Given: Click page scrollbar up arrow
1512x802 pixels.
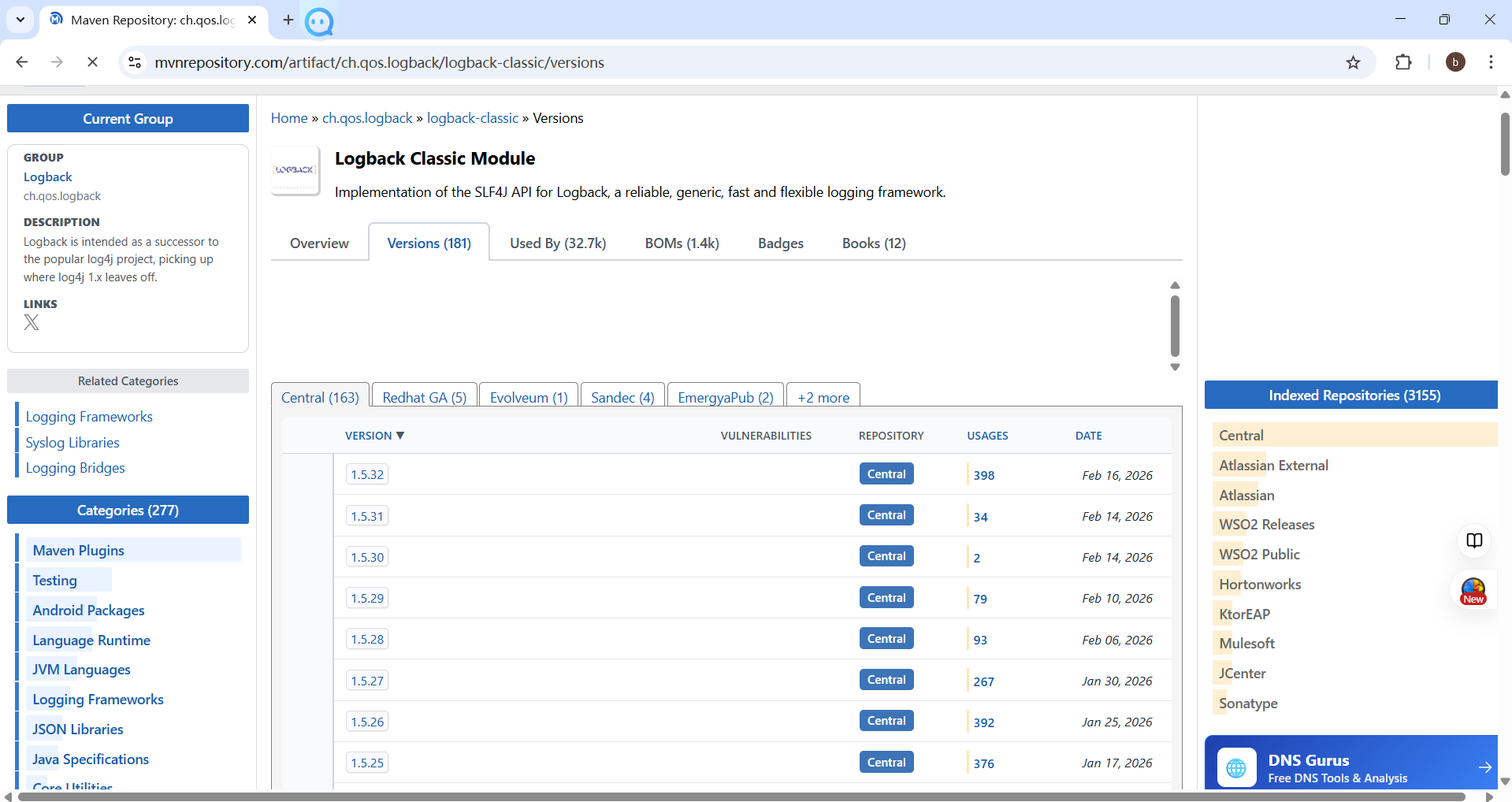Looking at the screenshot, I should (x=1505, y=95).
